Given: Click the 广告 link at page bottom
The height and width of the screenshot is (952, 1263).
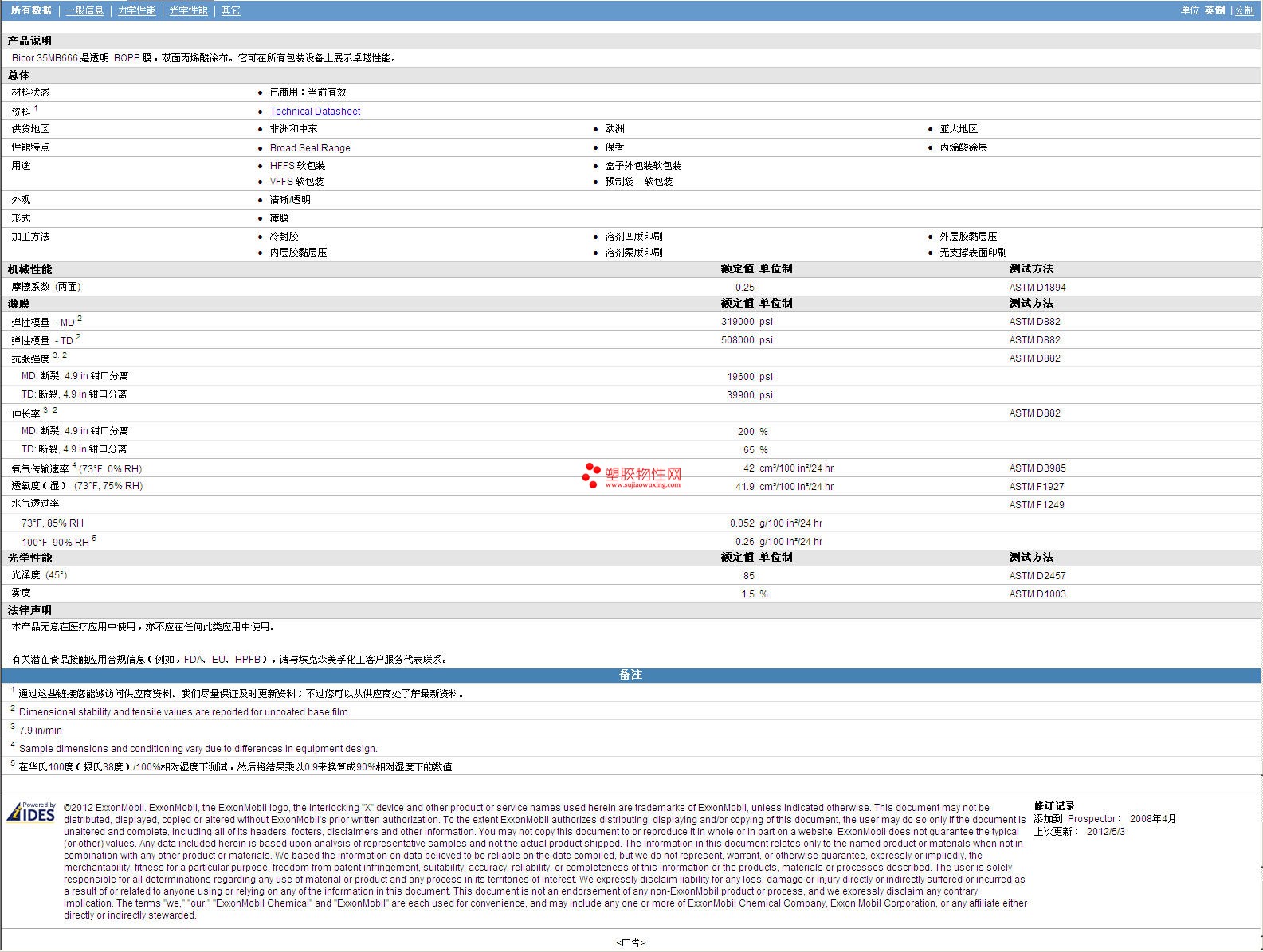Looking at the screenshot, I should tap(631, 943).
